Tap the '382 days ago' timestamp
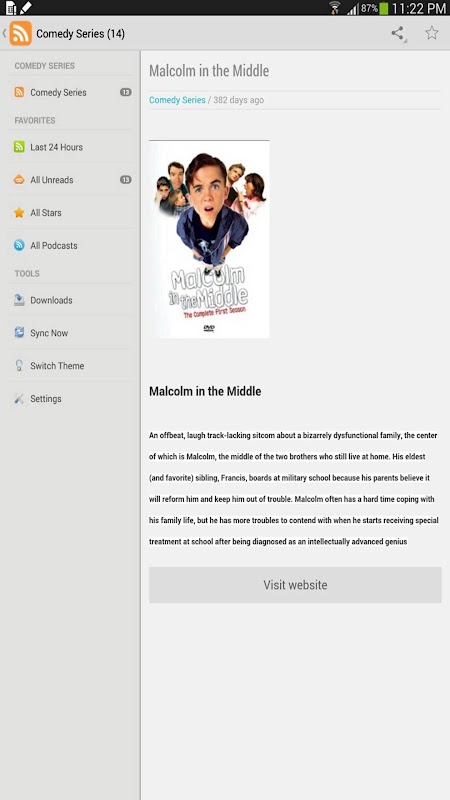The width and height of the screenshot is (450, 800). click(x=238, y=100)
